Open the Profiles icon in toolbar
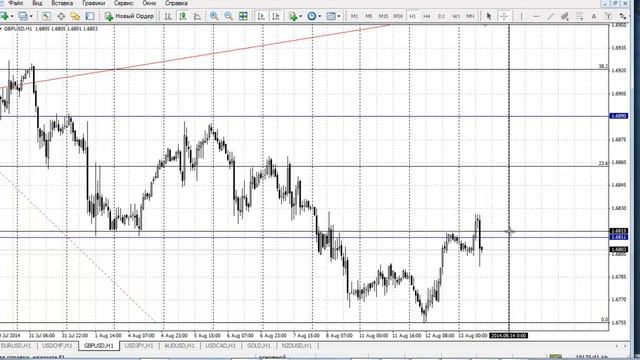This screenshot has height=360, width=640. click(23, 16)
